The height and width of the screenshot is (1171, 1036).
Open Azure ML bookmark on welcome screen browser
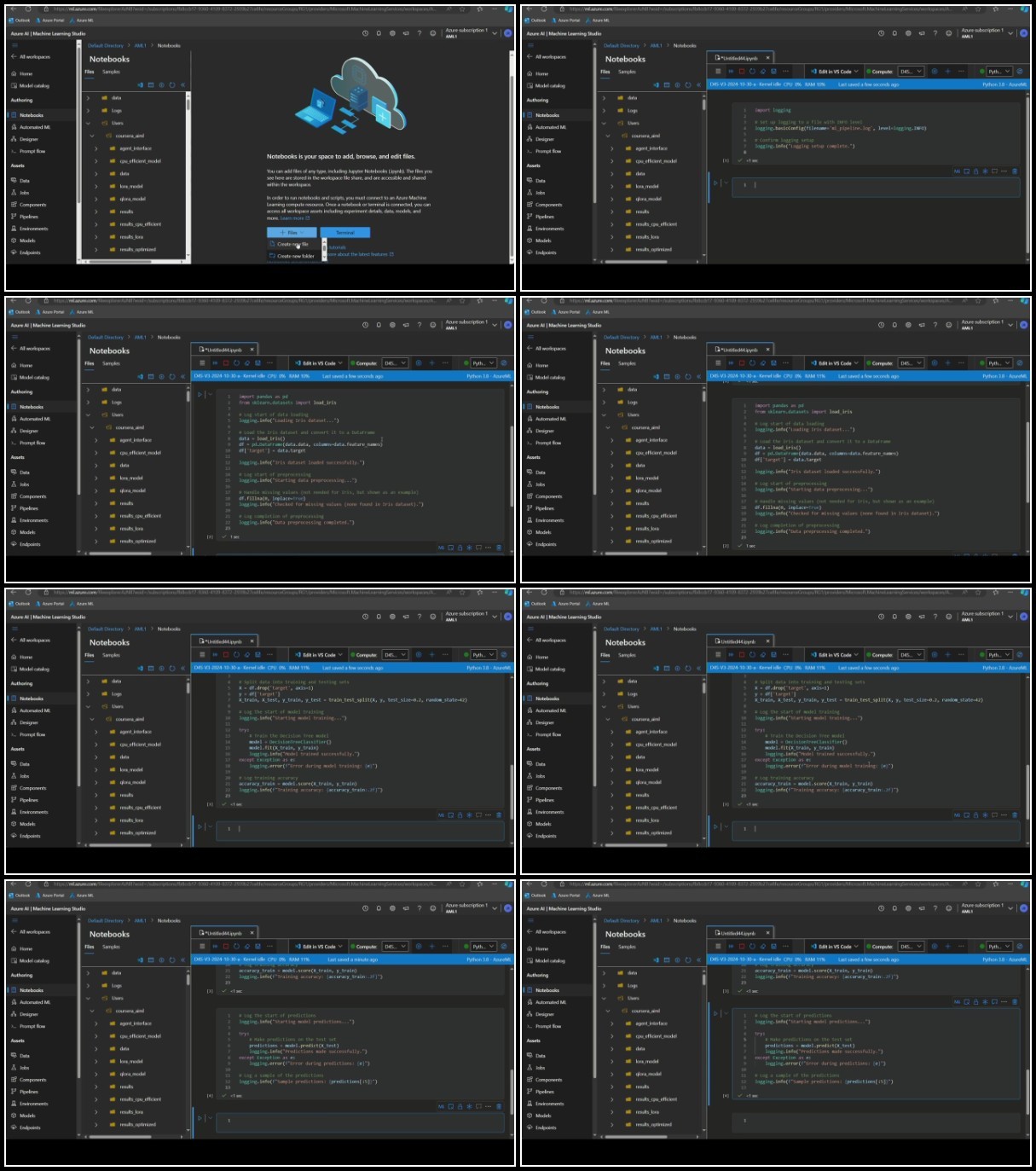(x=82, y=20)
